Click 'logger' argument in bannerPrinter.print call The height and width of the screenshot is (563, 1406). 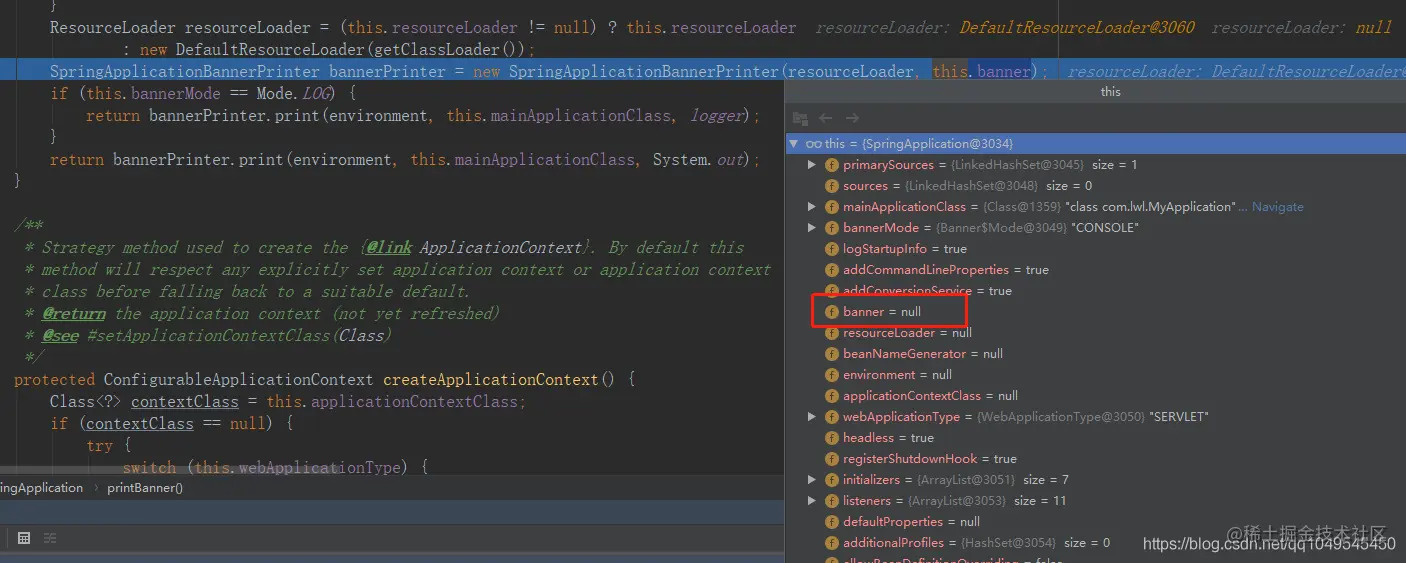click(x=717, y=116)
